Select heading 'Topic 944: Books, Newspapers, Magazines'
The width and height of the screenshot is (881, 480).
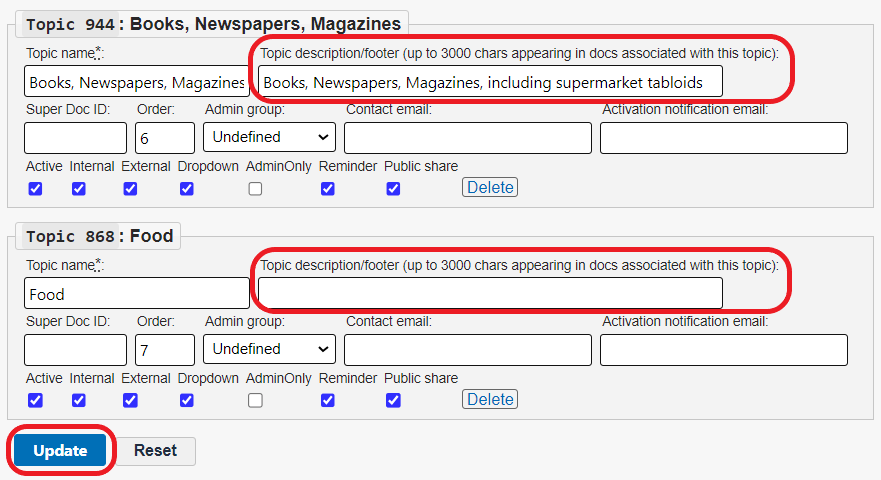click(214, 24)
